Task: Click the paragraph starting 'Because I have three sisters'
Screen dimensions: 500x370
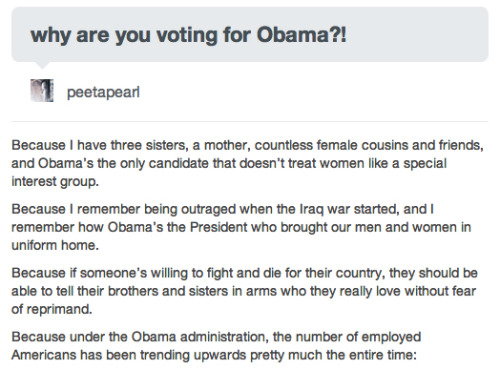Action: tap(247, 163)
